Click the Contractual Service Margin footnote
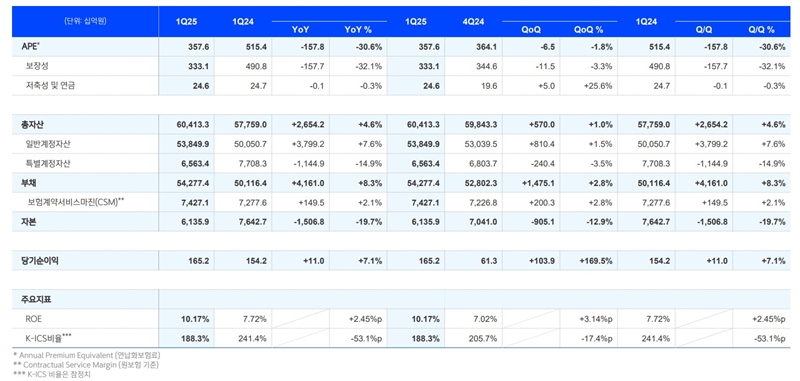The height and width of the screenshot is (381, 800). point(85,365)
